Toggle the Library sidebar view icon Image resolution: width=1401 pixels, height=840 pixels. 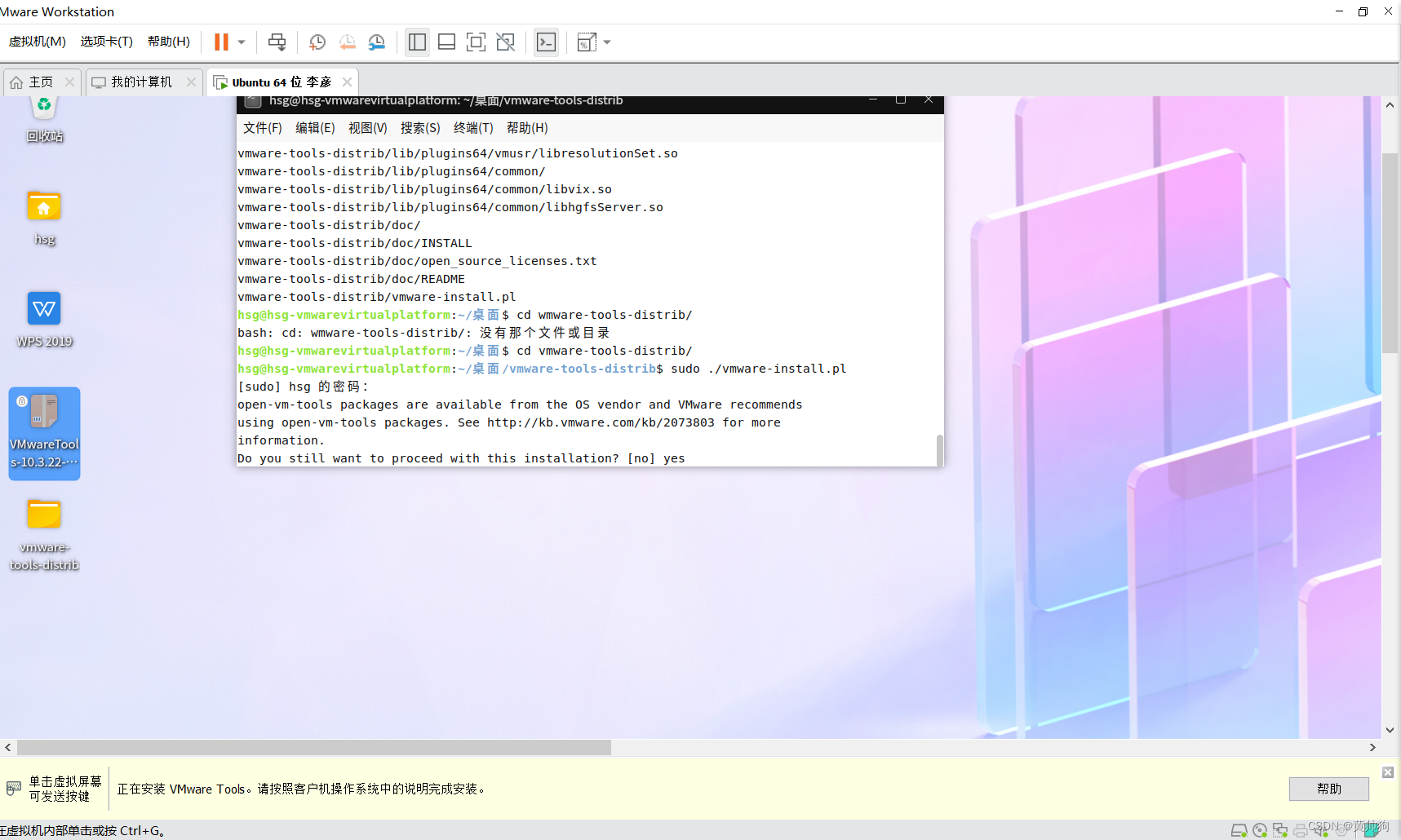click(x=417, y=42)
